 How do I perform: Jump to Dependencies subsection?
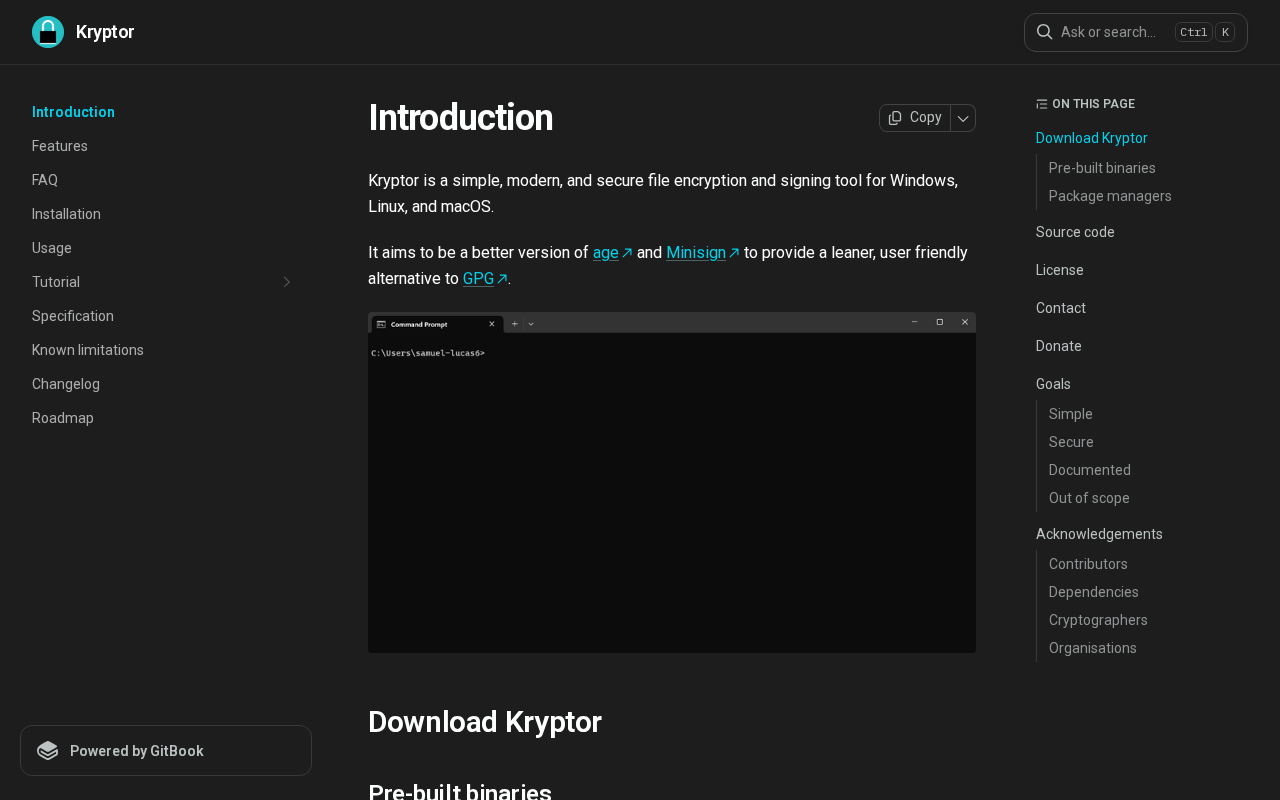tap(1094, 592)
